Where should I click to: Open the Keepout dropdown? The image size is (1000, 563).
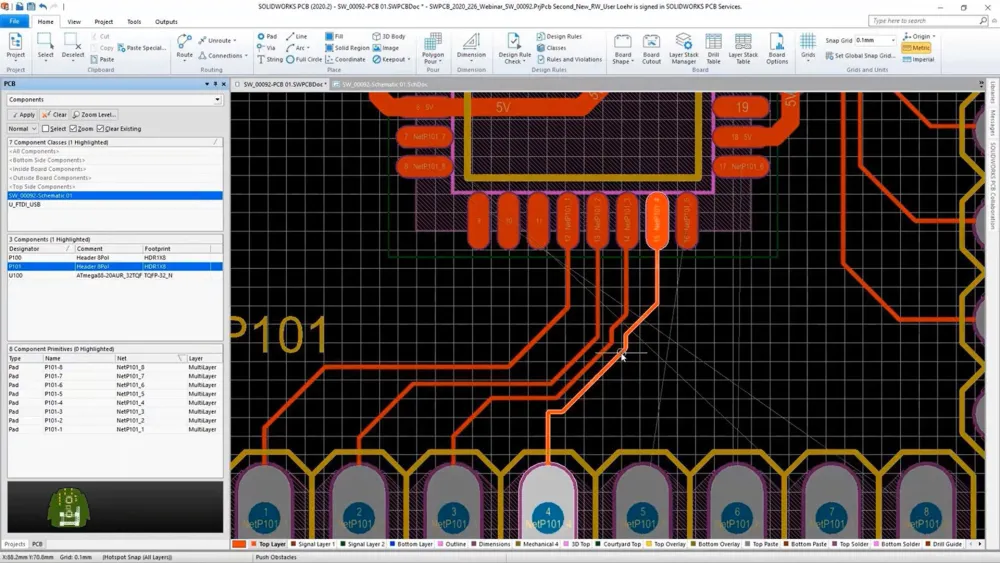408,59
